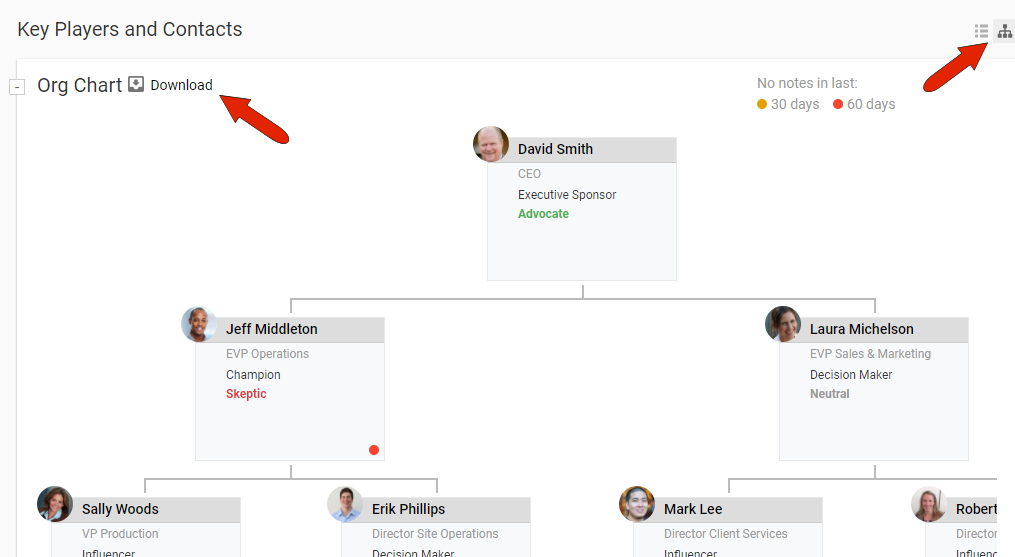Collapse the Org Chart section

click(17, 87)
